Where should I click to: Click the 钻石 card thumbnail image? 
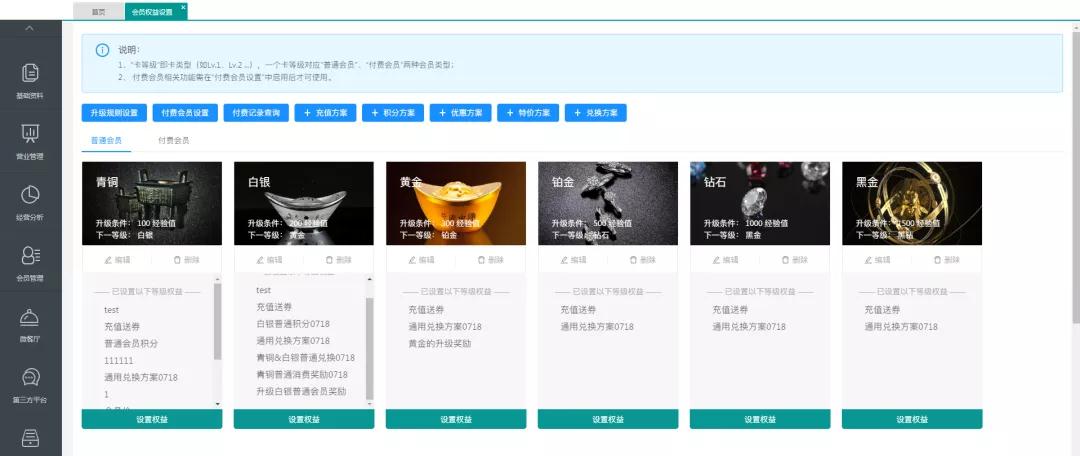[760, 203]
